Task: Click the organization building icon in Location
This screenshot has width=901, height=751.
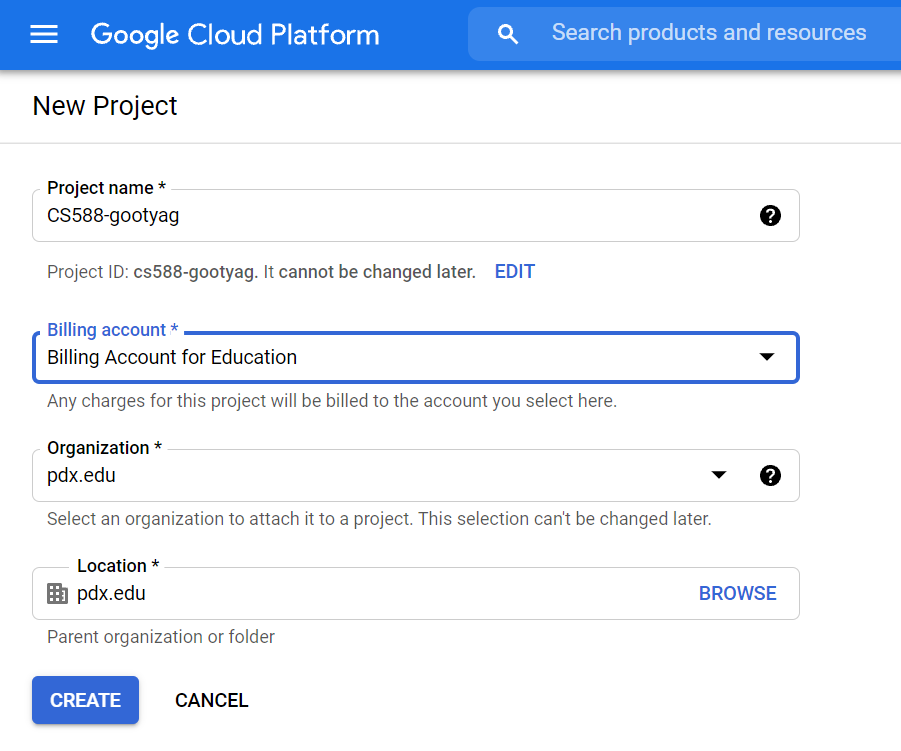Action: click(57, 593)
